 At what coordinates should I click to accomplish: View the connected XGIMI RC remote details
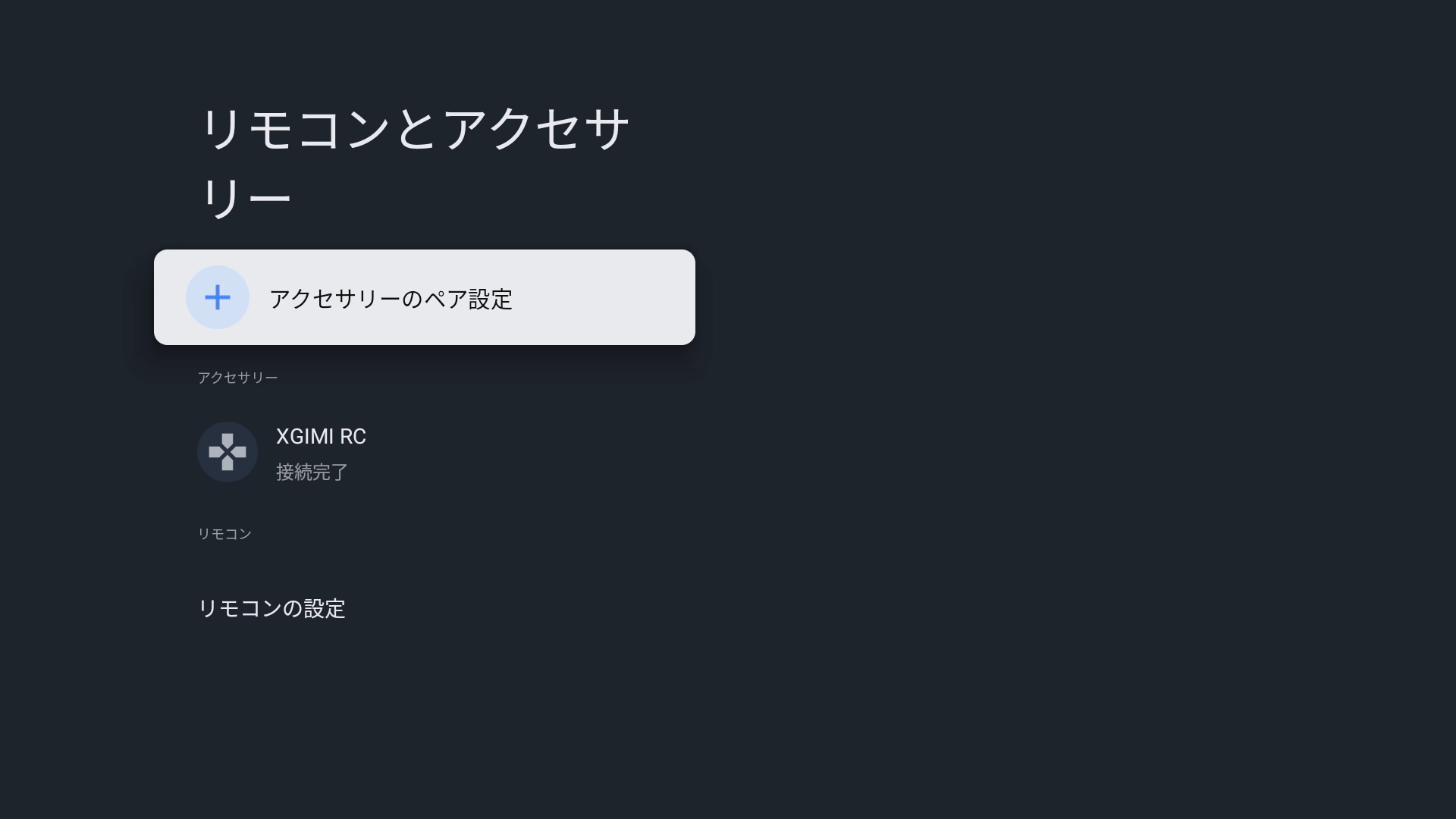click(x=321, y=453)
